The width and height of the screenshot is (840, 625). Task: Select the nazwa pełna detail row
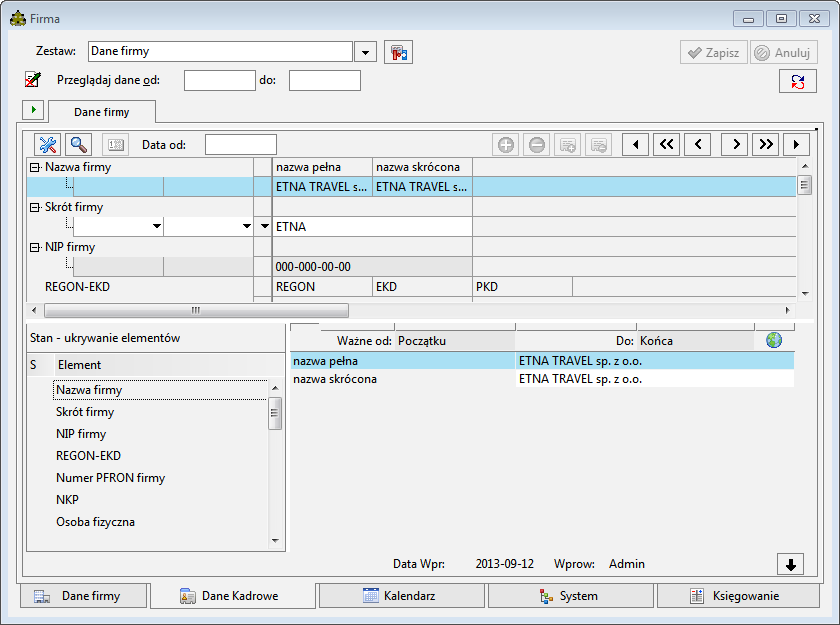pyautogui.click(x=542, y=361)
